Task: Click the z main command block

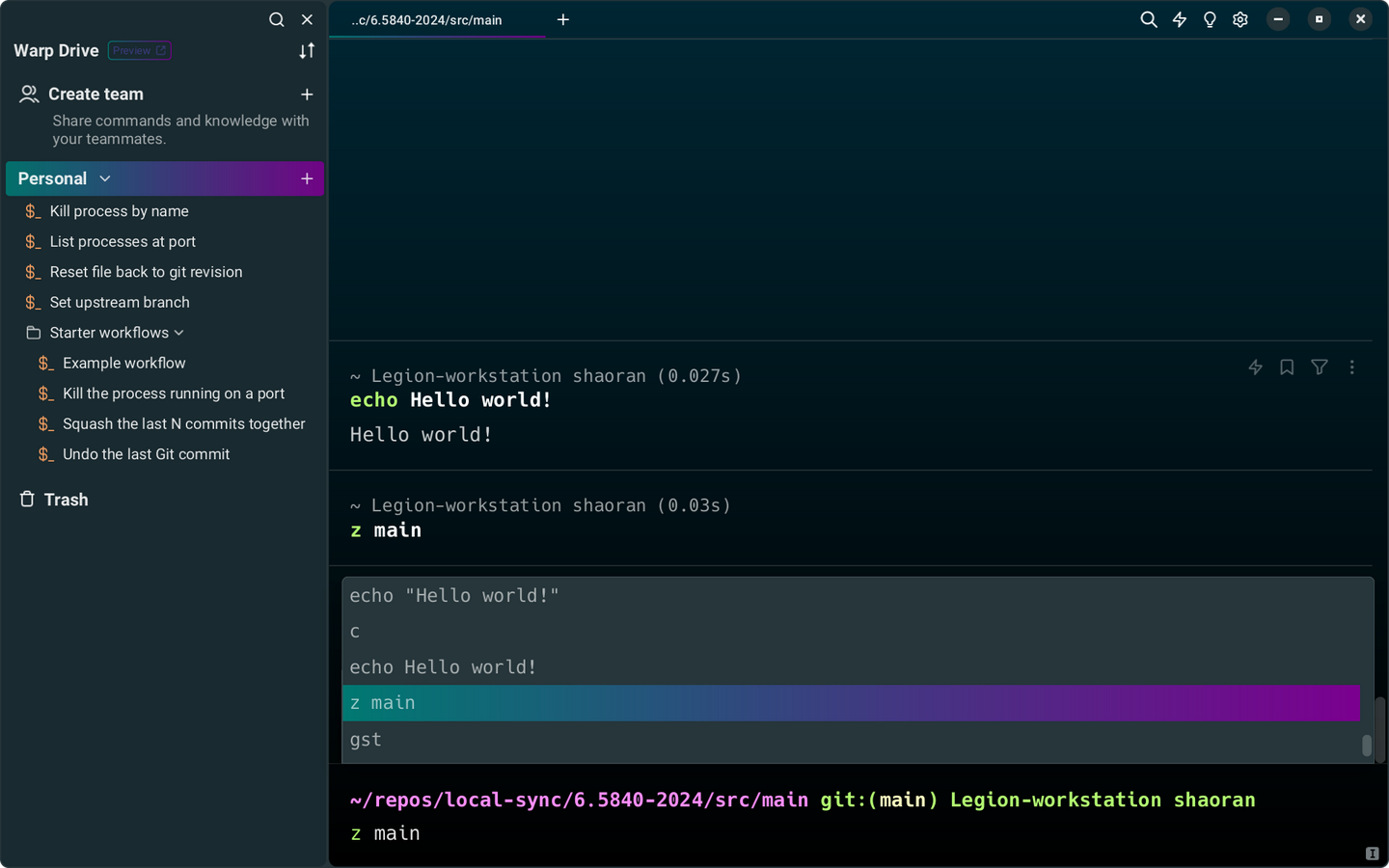Action: pyautogui.click(x=851, y=518)
